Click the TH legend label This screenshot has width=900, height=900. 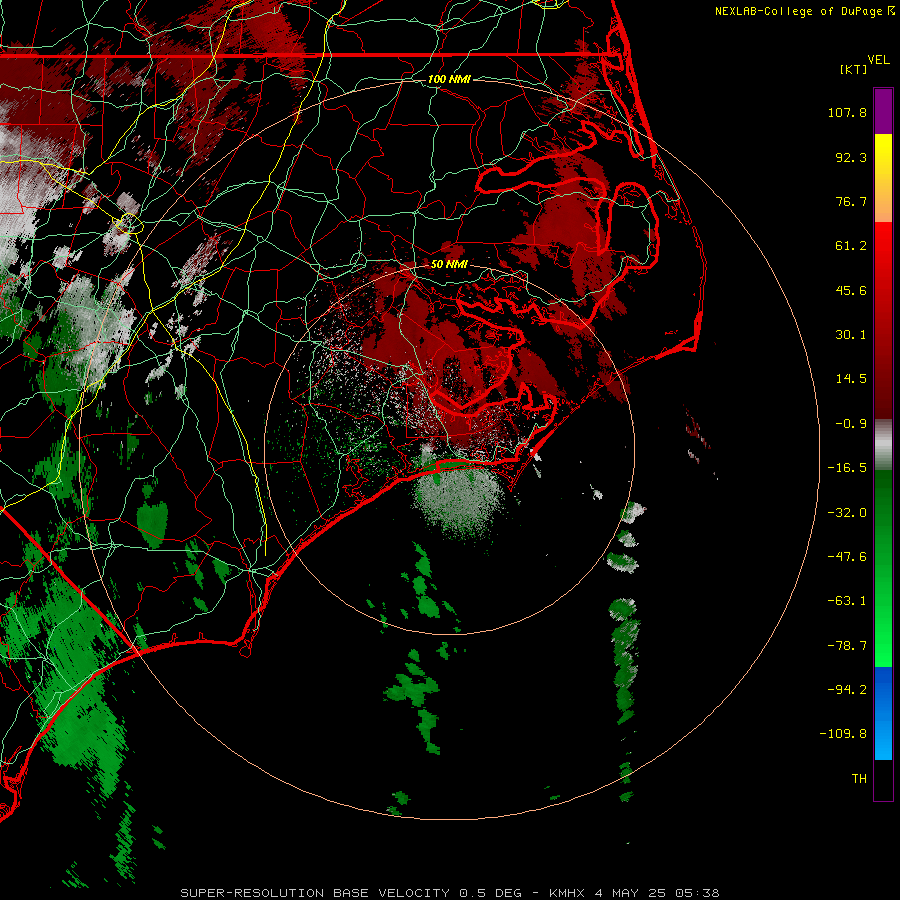pyautogui.click(x=859, y=779)
